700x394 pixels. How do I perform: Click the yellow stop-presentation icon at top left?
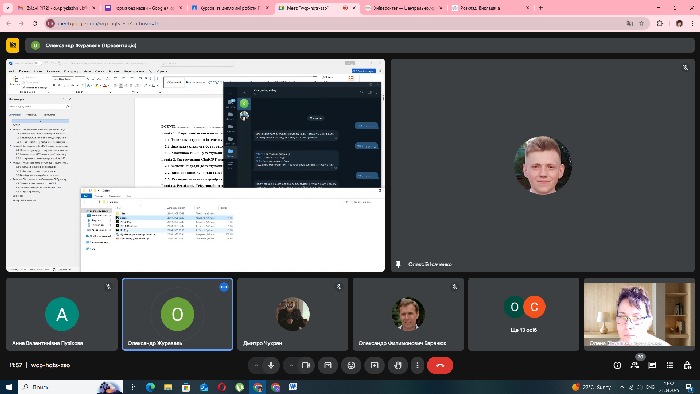[12, 45]
